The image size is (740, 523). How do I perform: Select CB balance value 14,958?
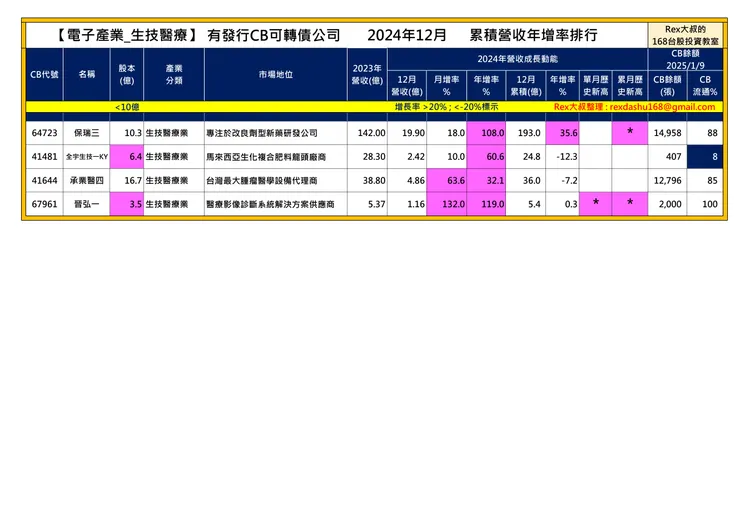[667, 133]
